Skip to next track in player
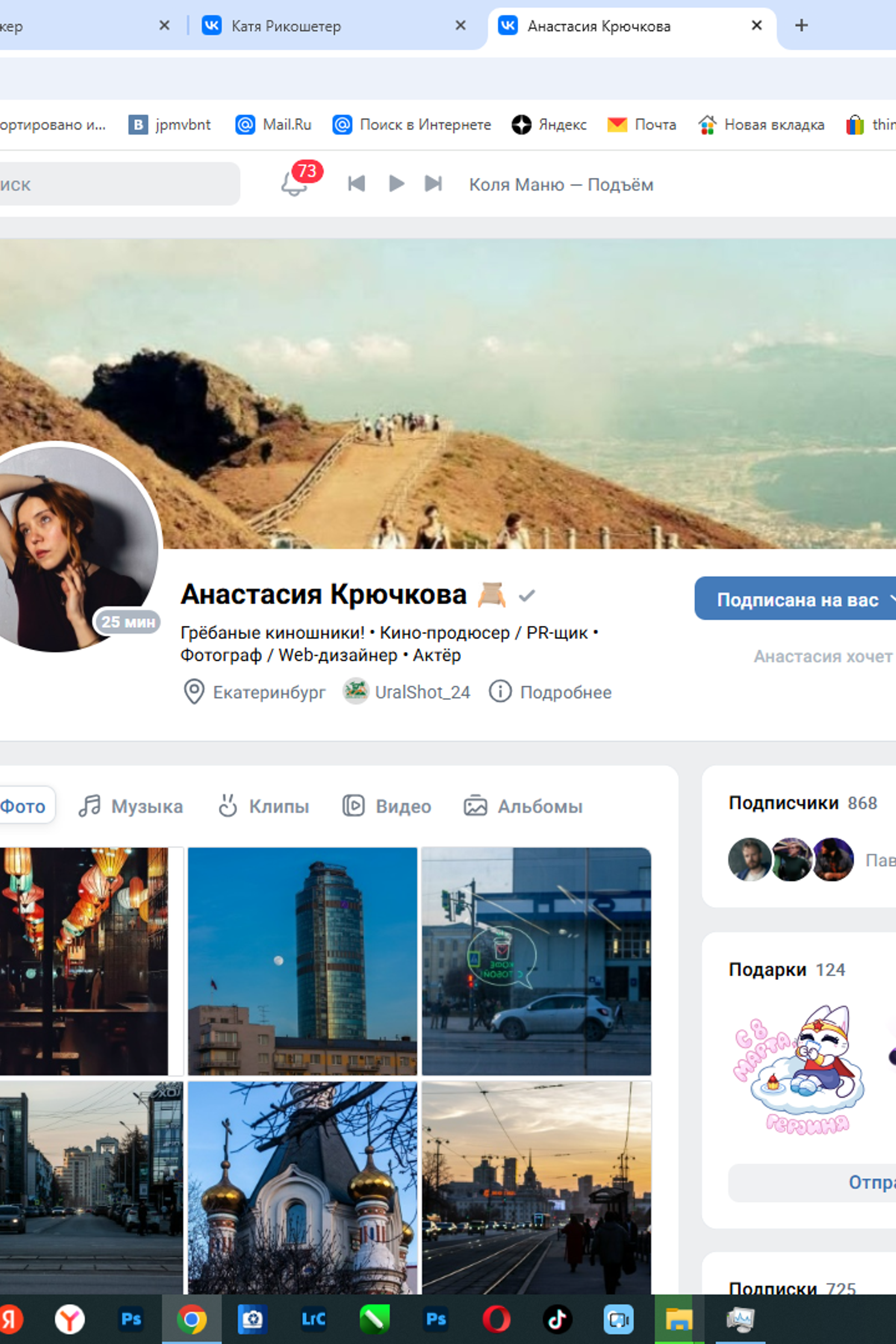This screenshot has width=896, height=1344. (x=433, y=183)
